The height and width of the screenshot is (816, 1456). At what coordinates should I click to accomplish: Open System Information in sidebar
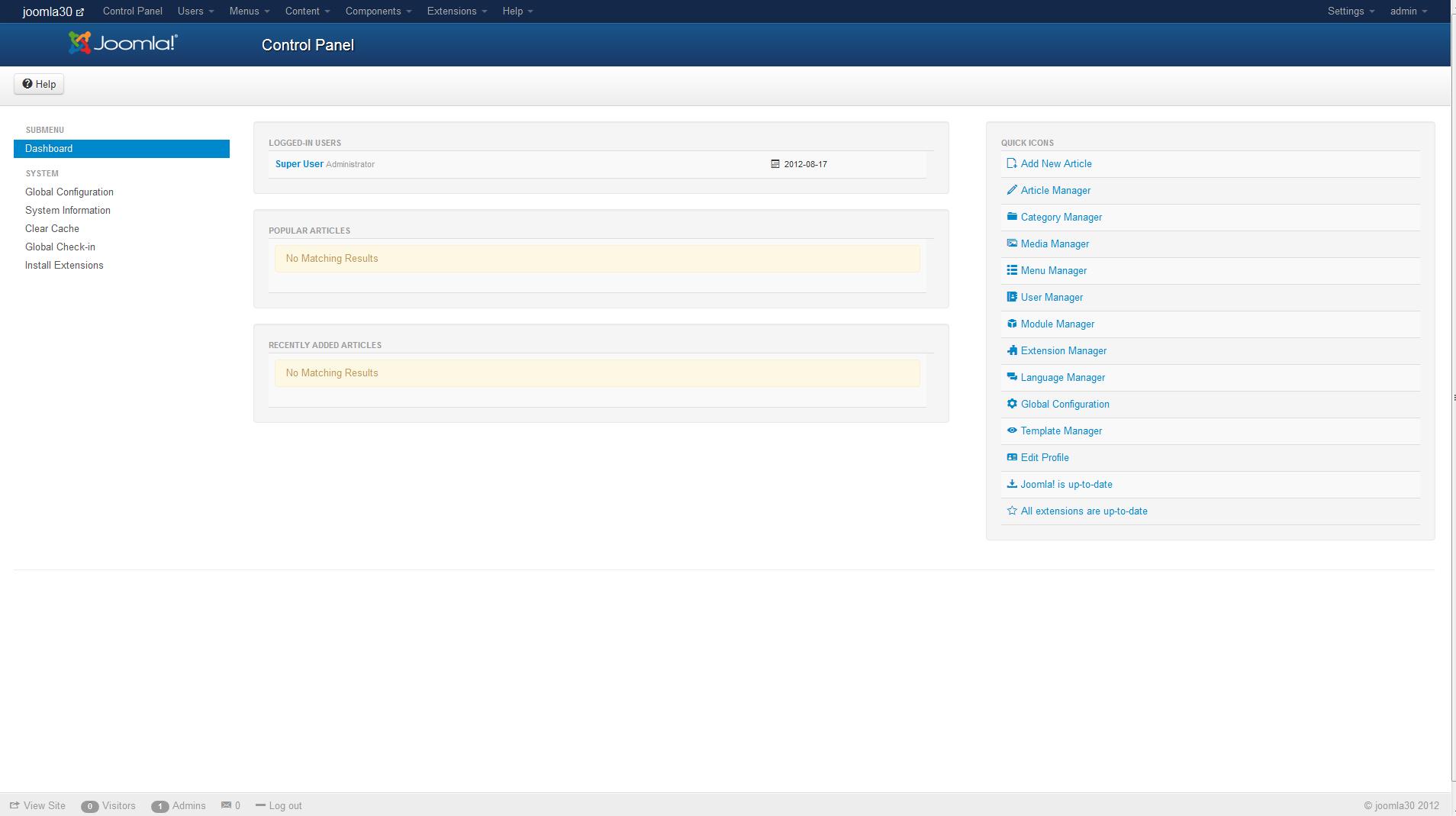[x=68, y=210]
